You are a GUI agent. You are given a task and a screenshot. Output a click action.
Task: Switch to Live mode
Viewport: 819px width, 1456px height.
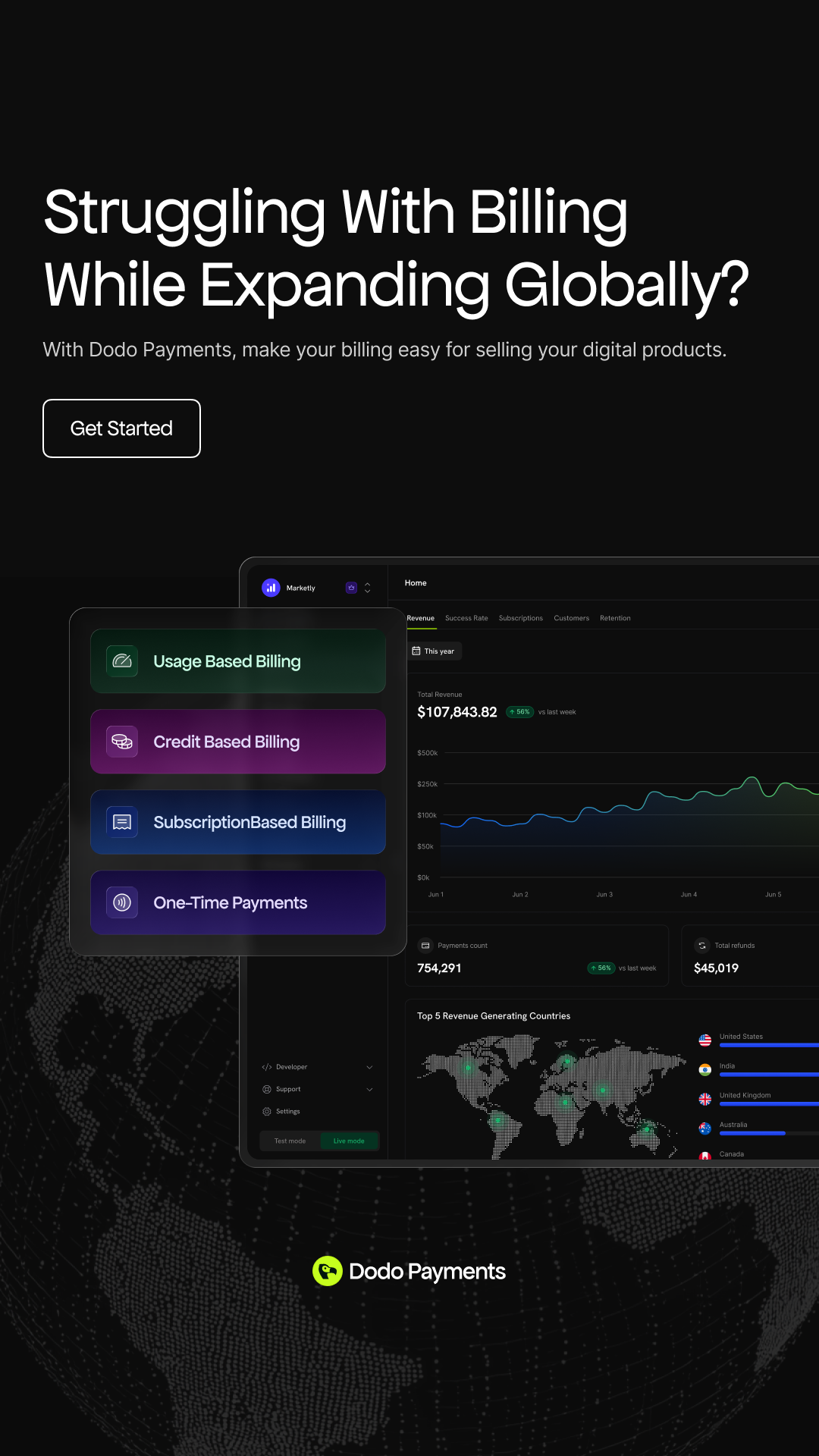[349, 1141]
